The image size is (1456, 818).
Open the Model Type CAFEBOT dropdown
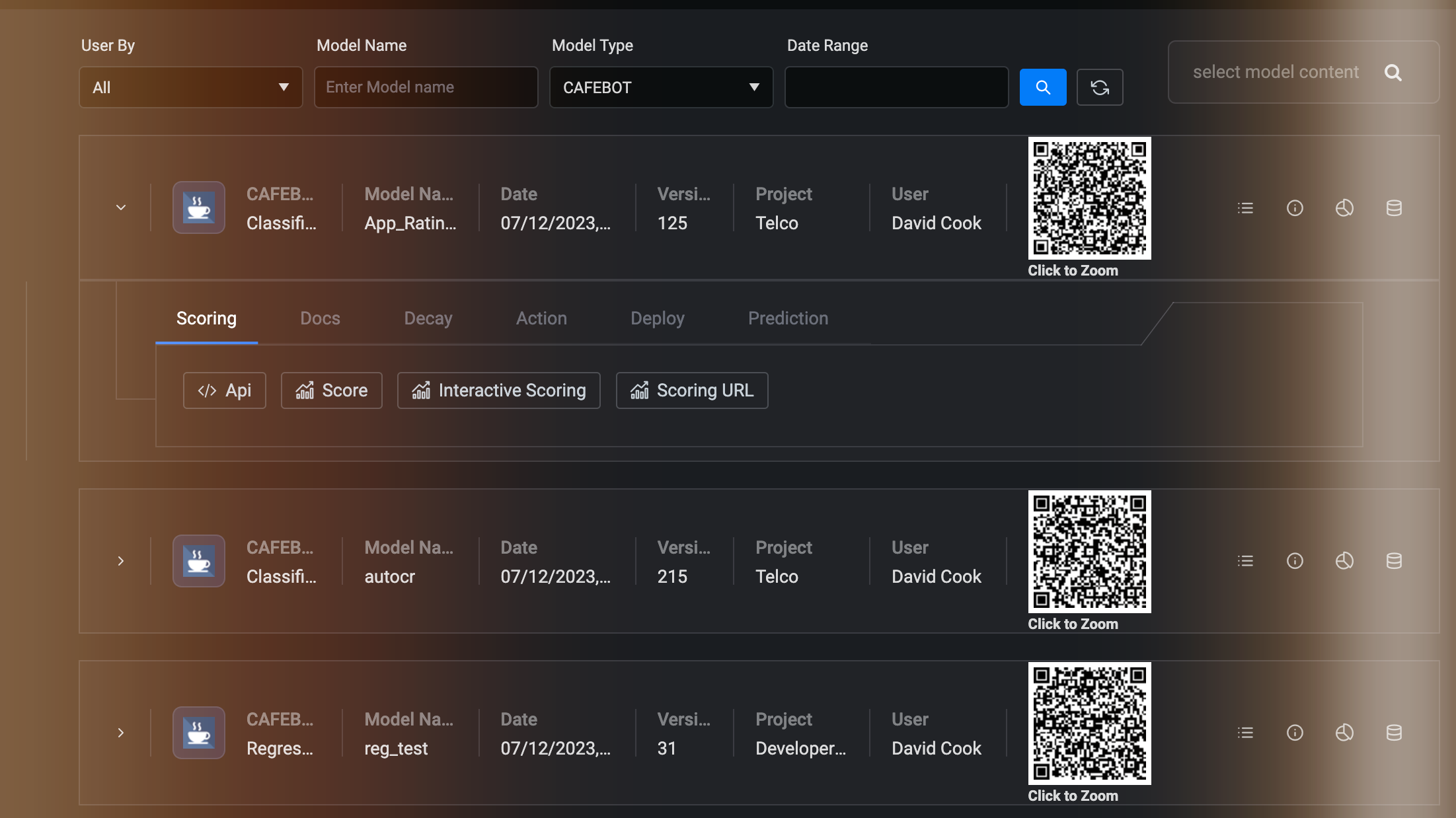click(x=660, y=87)
